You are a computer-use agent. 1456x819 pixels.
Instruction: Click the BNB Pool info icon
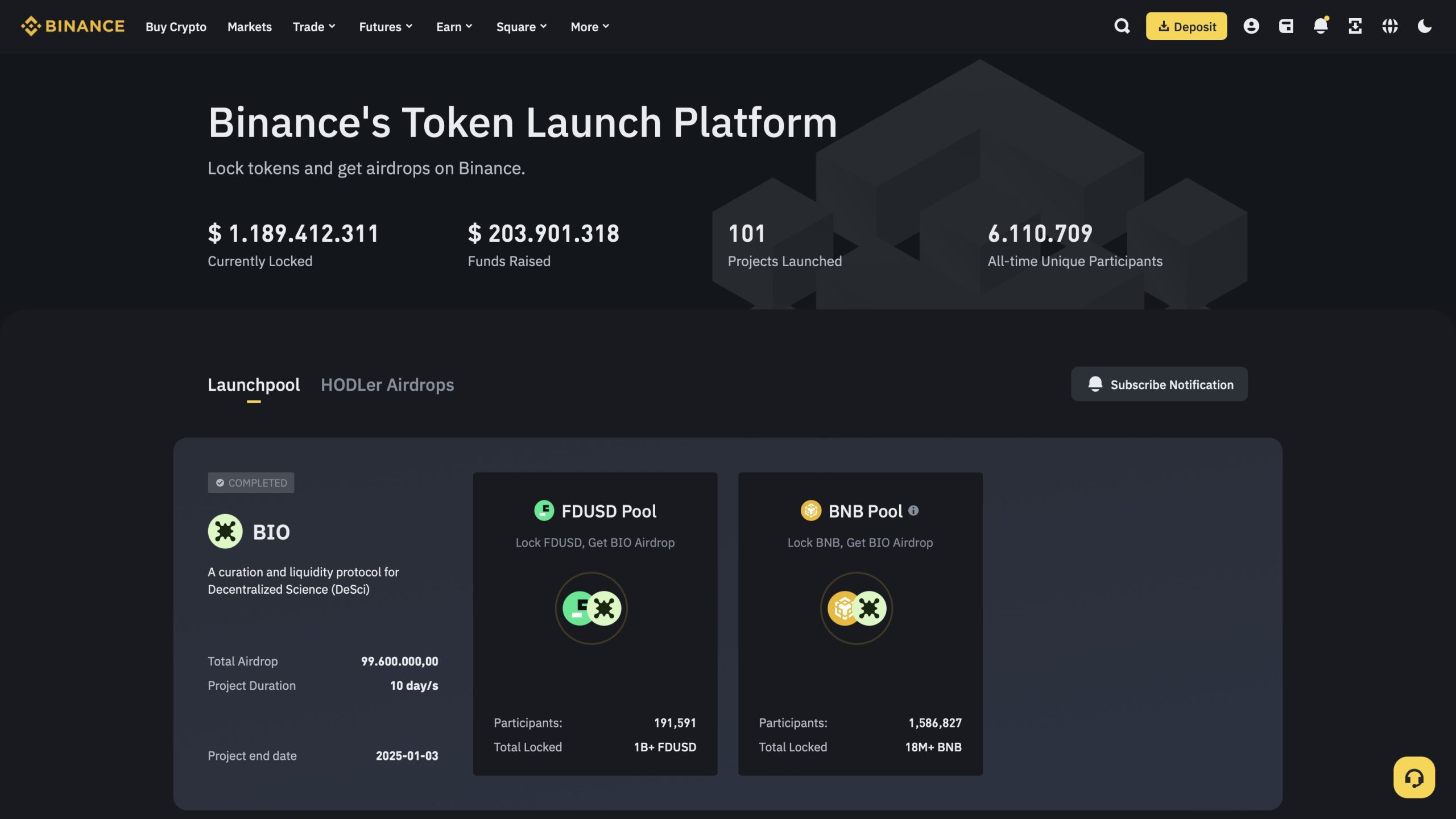(x=913, y=511)
